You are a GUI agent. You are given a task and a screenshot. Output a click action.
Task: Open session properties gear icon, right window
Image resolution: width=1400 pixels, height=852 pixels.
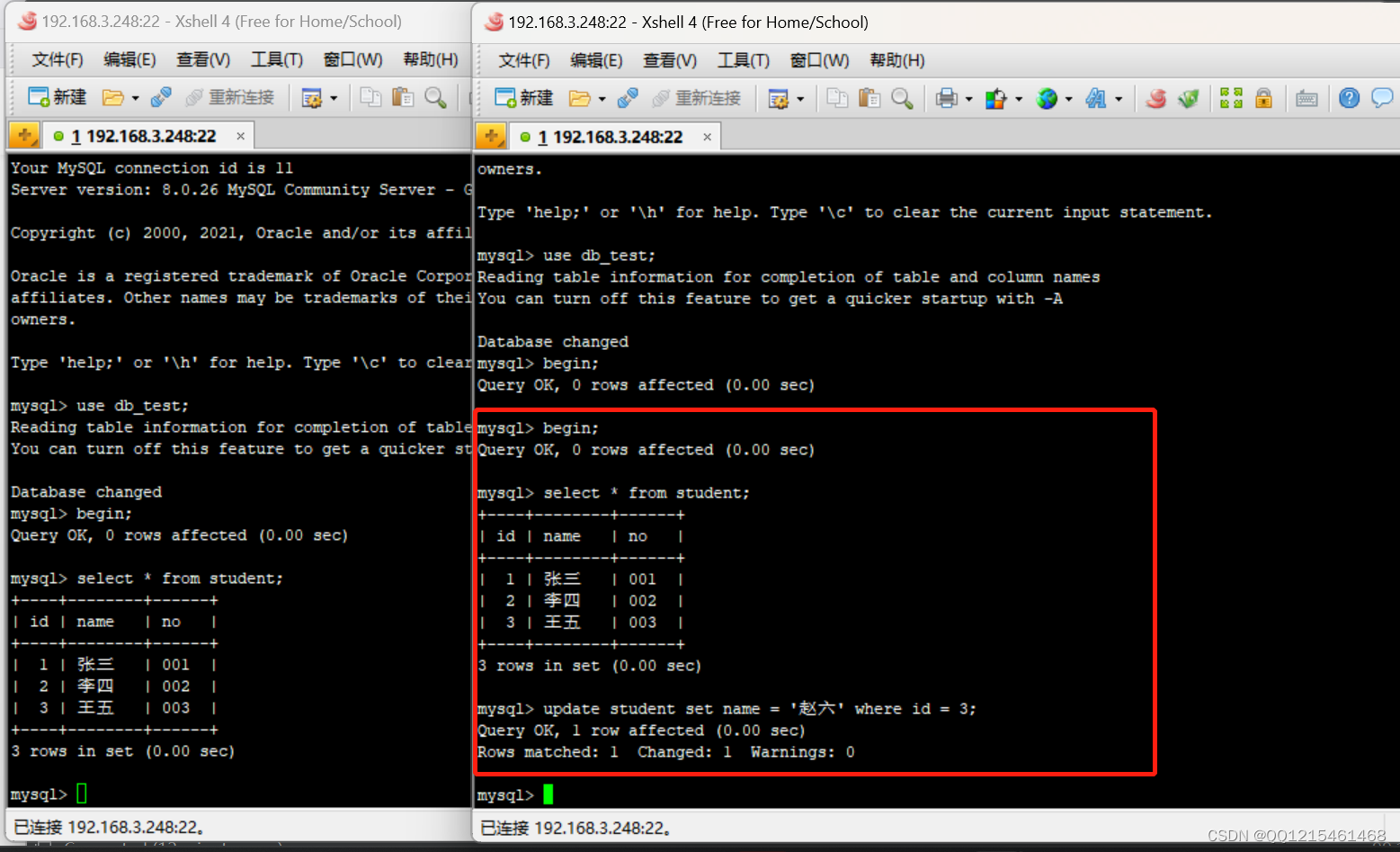[x=779, y=99]
